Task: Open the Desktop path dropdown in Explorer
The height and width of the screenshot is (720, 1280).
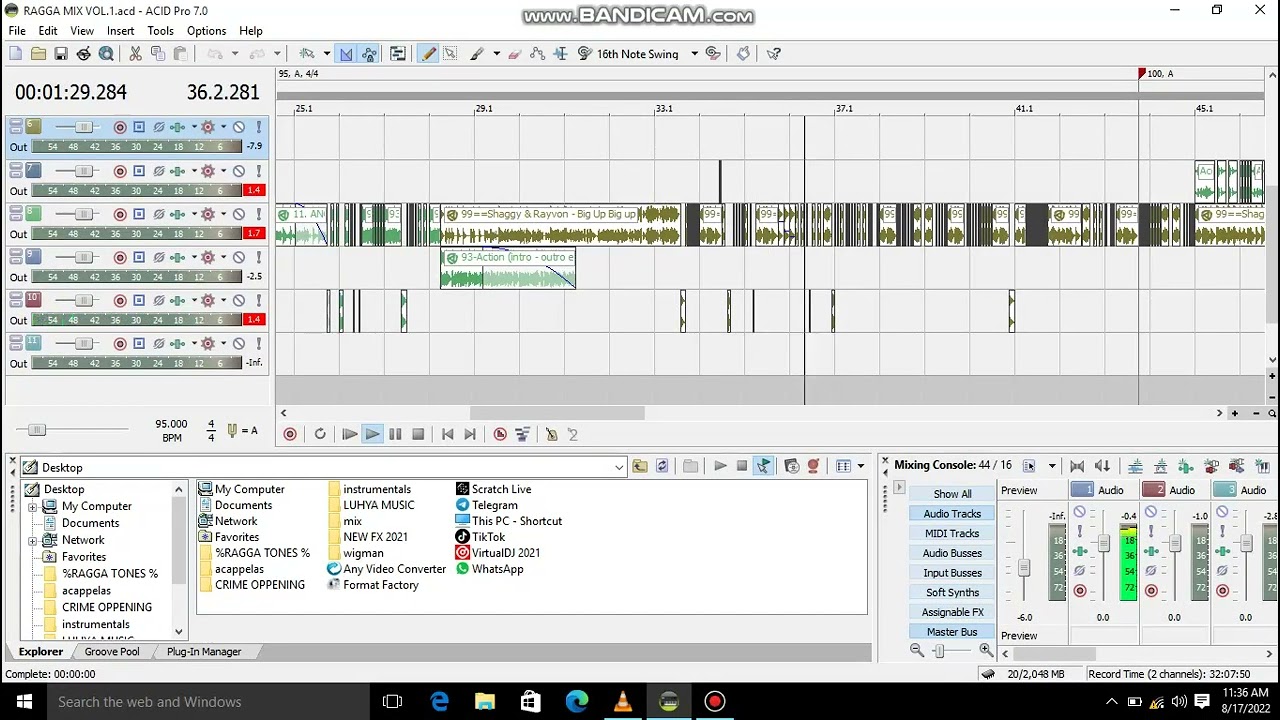Action: tap(619, 468)
